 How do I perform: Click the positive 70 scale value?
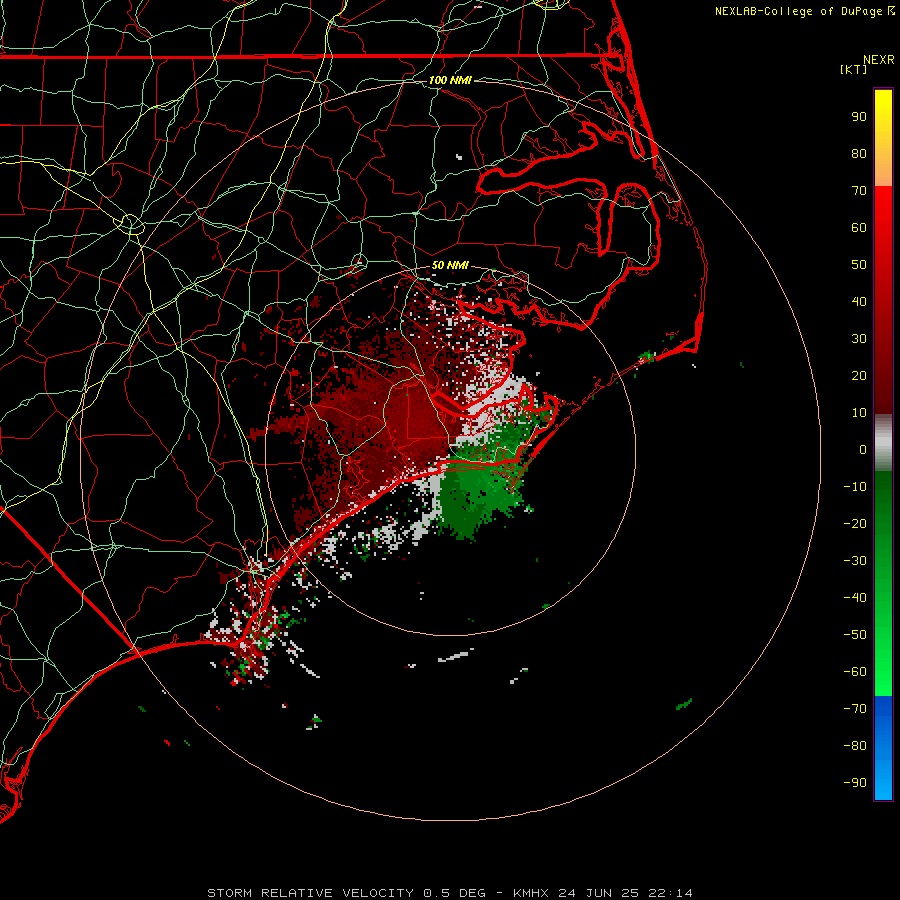click(859, 191)
